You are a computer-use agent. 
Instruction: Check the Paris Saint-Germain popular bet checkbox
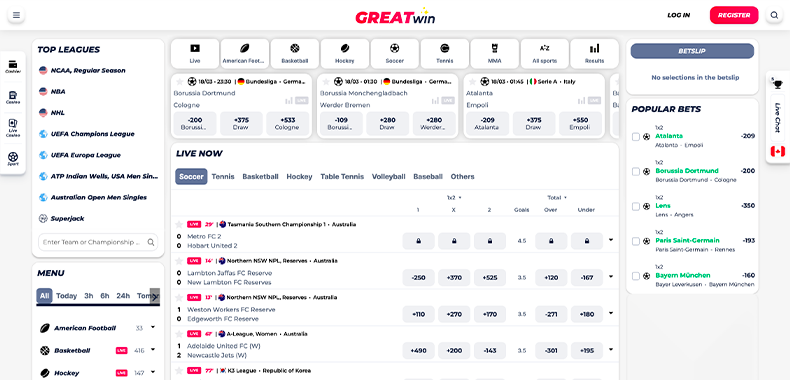point(636,241)
